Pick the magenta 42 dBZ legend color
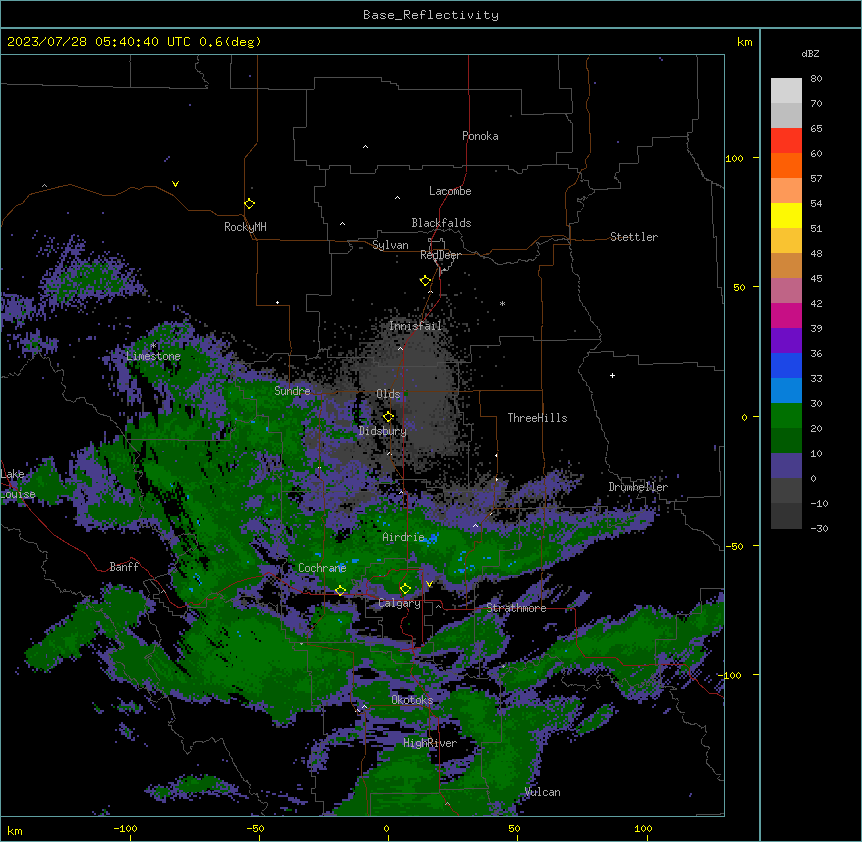Image resolution: width=862 pixels, height=842 pixels. pos(786,315)
